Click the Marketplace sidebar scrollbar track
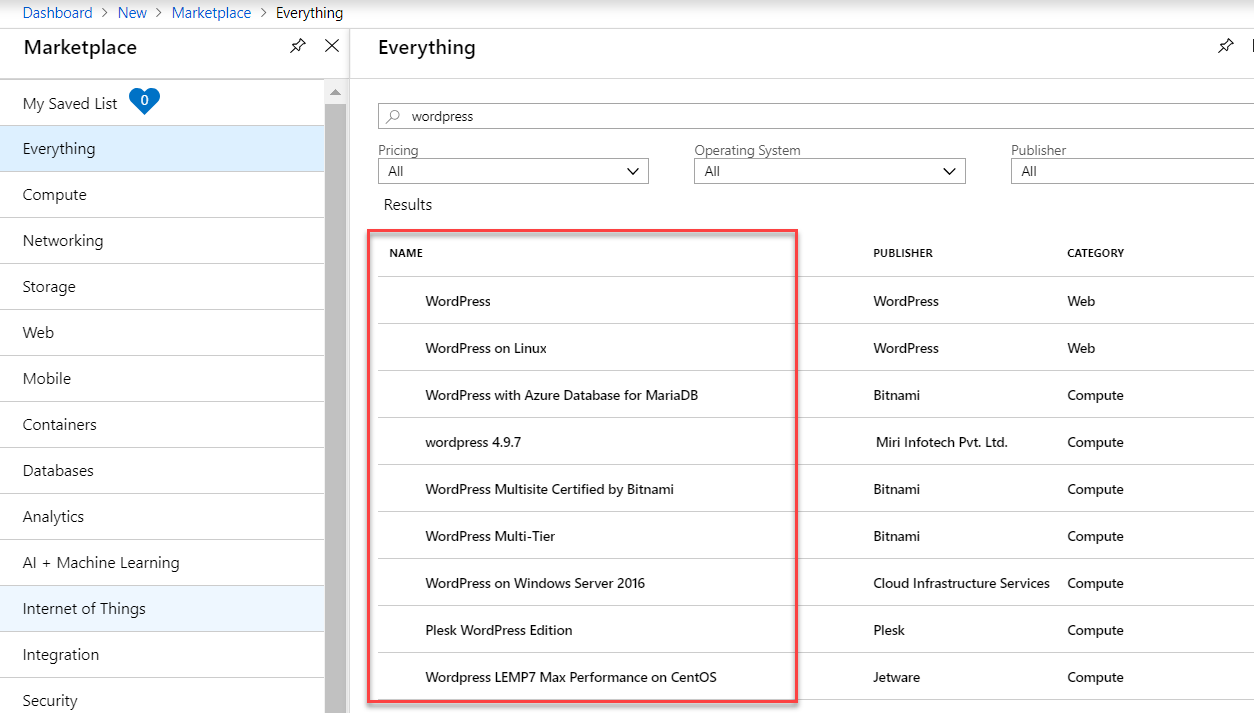1254x713 pixels. tap(335, 407)
